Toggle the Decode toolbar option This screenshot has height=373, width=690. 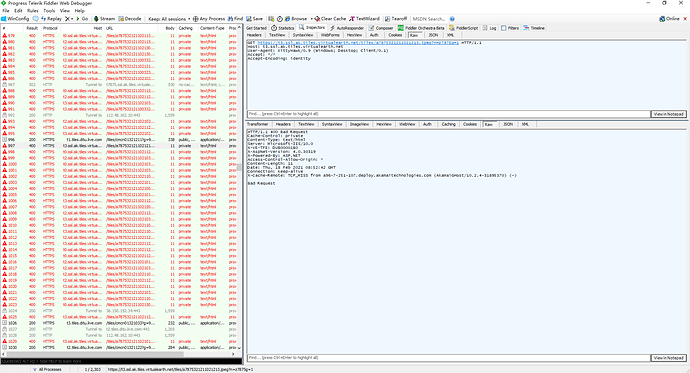tap(130, 19)
